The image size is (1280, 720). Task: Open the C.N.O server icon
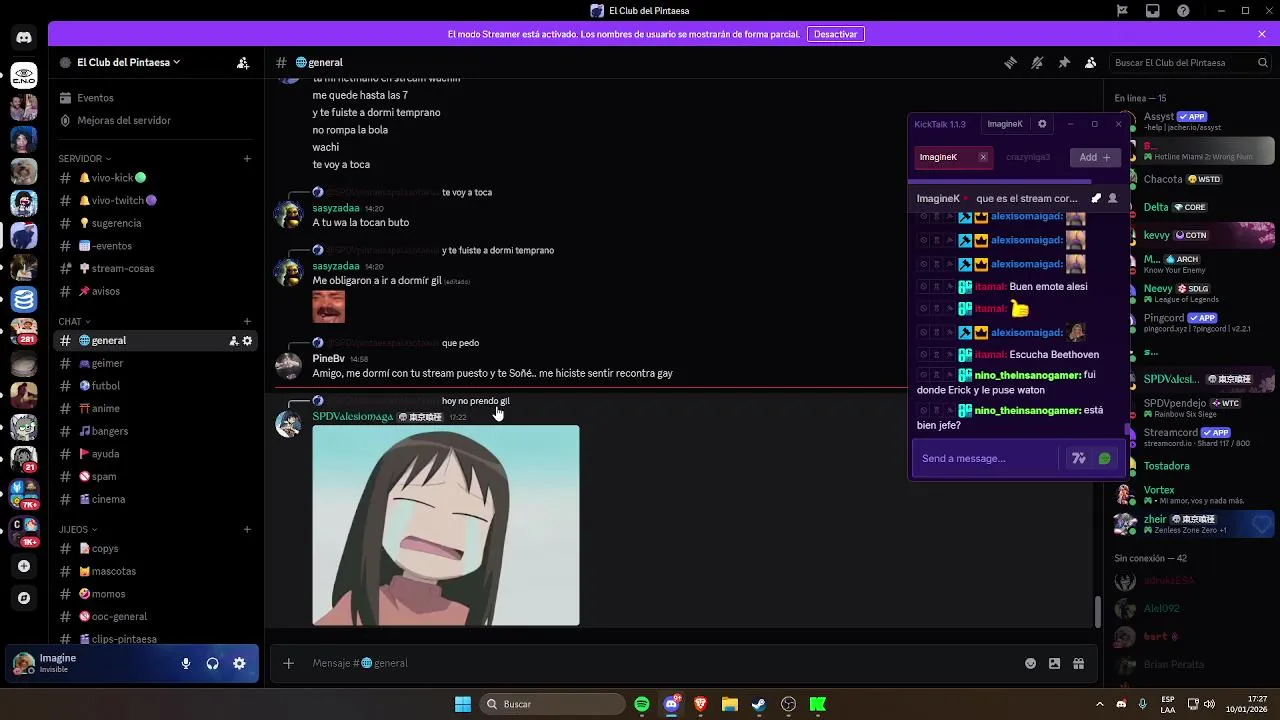[24, 75]
